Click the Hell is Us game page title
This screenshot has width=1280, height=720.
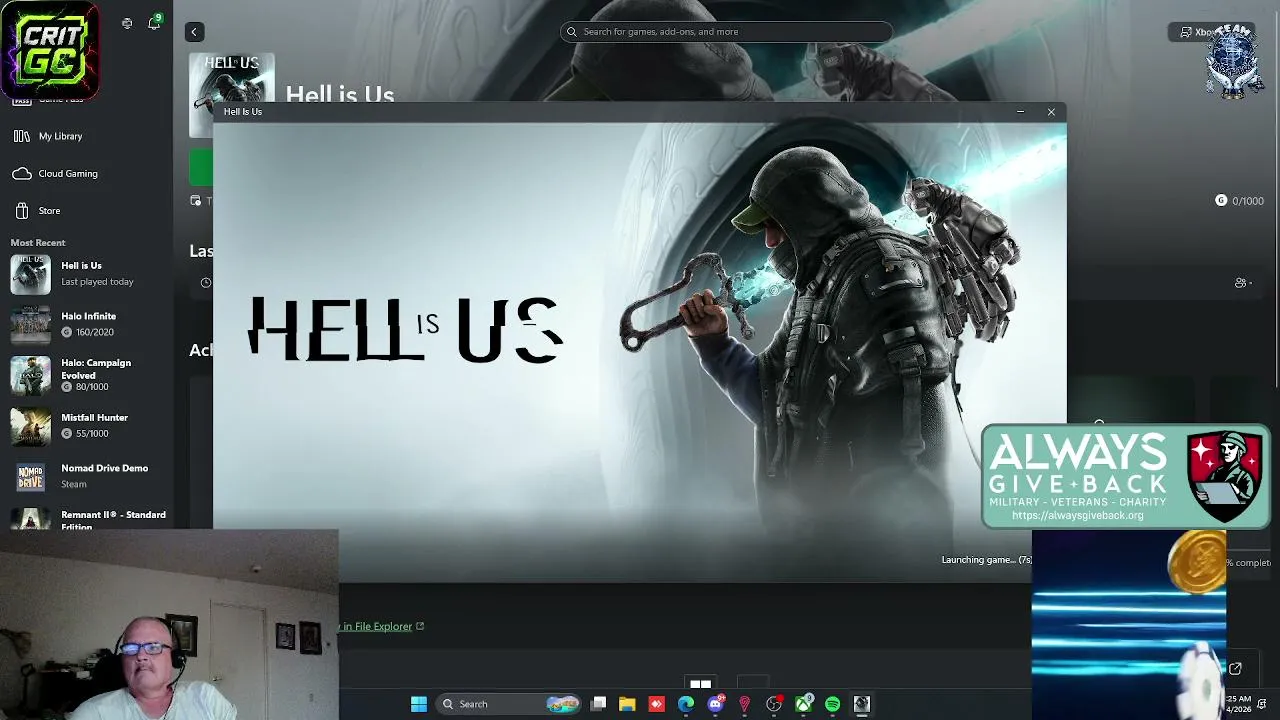(x=340, y=94)
